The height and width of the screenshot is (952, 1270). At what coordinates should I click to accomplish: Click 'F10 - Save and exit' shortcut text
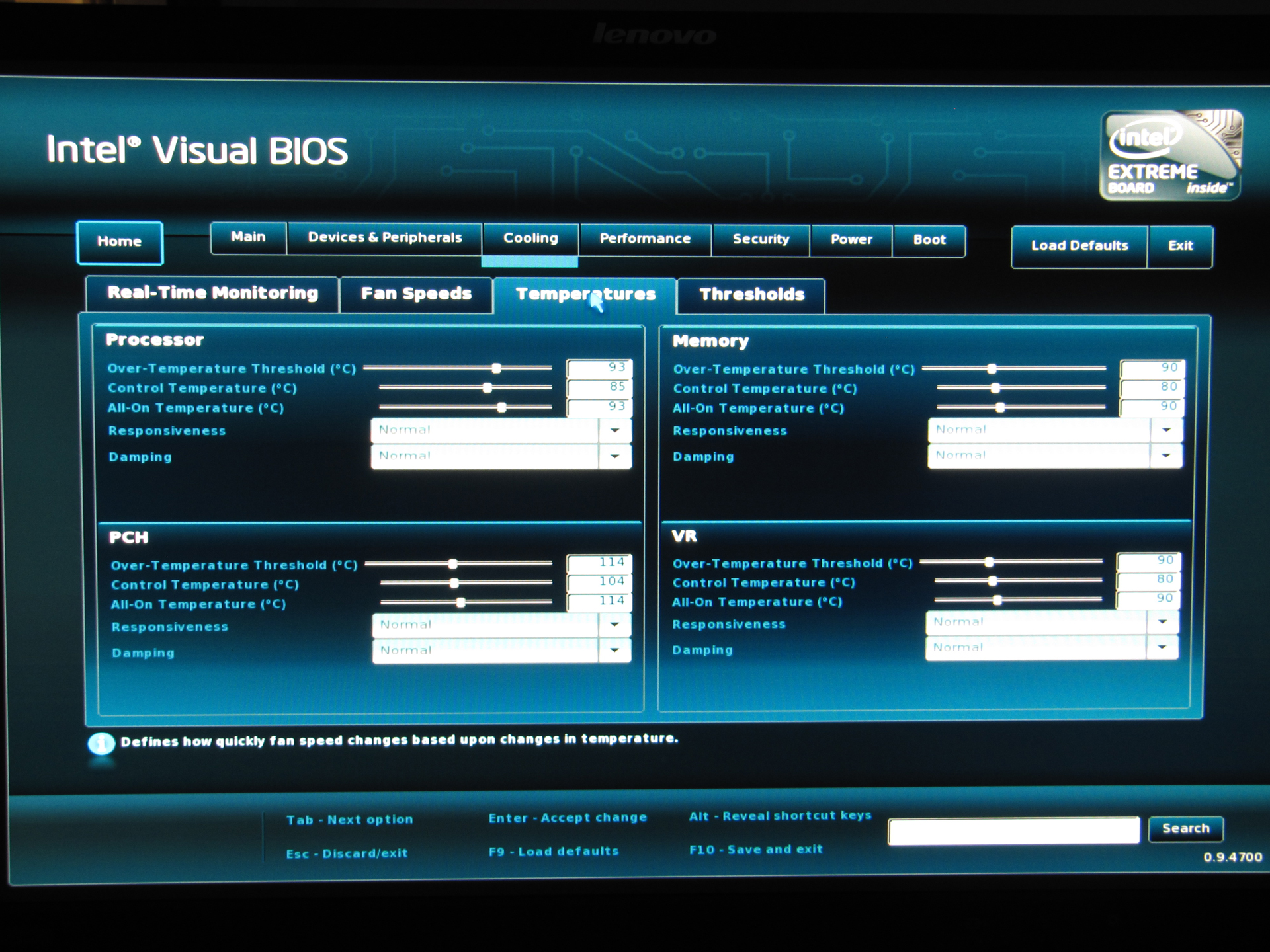pos(756,850)
